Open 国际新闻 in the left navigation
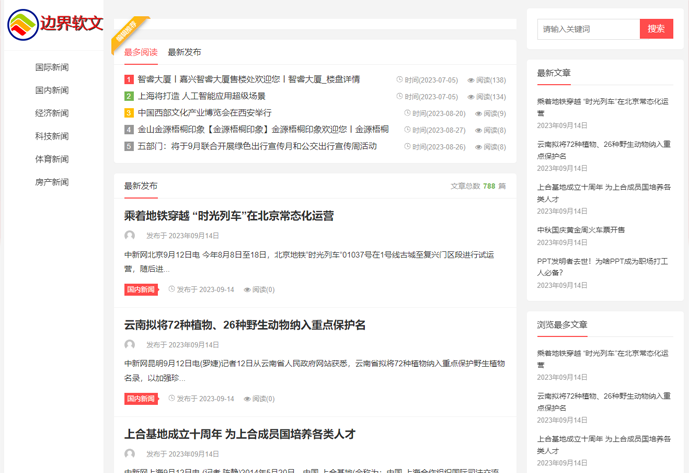 (x=52, y=67)
